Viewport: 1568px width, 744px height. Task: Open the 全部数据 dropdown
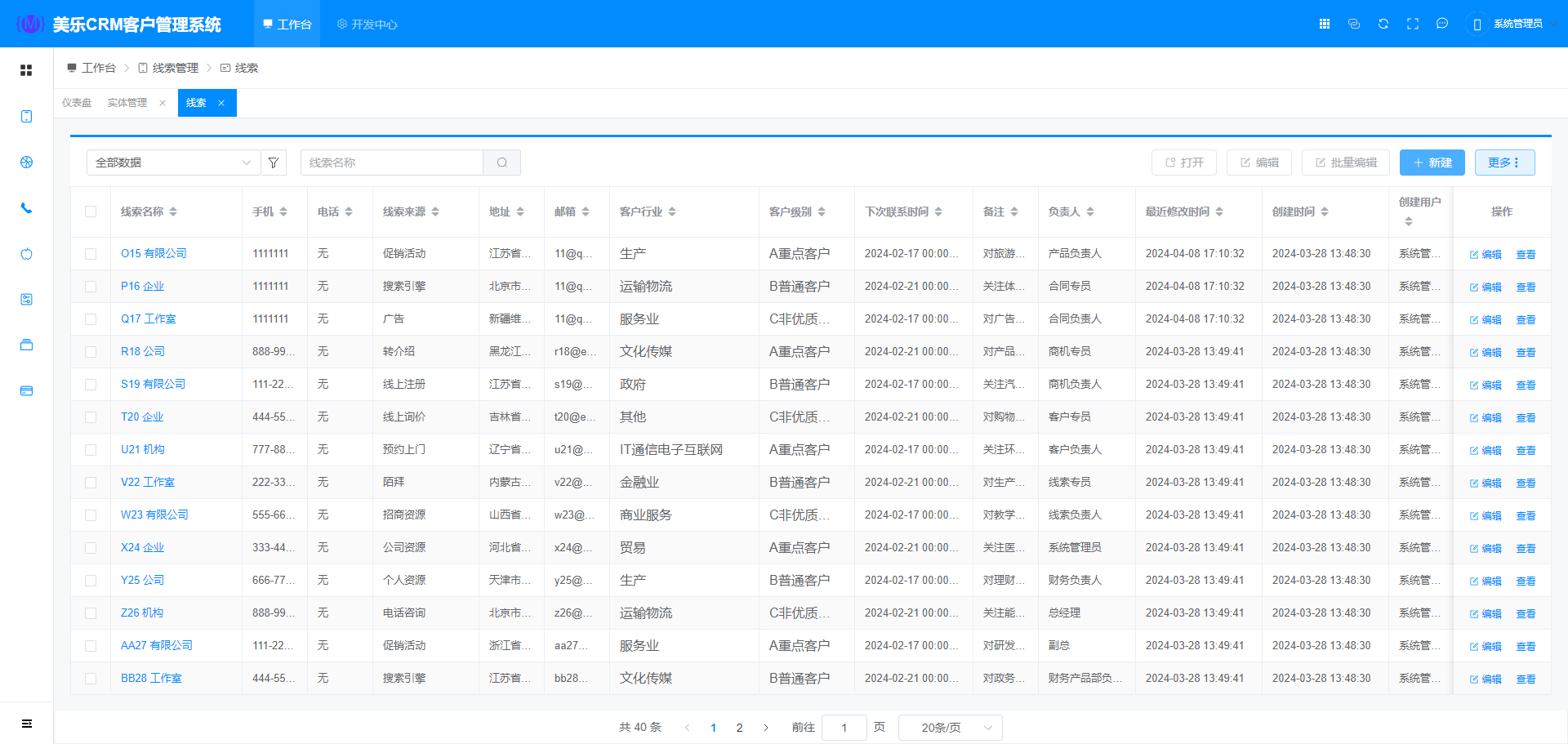click(173, 163)
